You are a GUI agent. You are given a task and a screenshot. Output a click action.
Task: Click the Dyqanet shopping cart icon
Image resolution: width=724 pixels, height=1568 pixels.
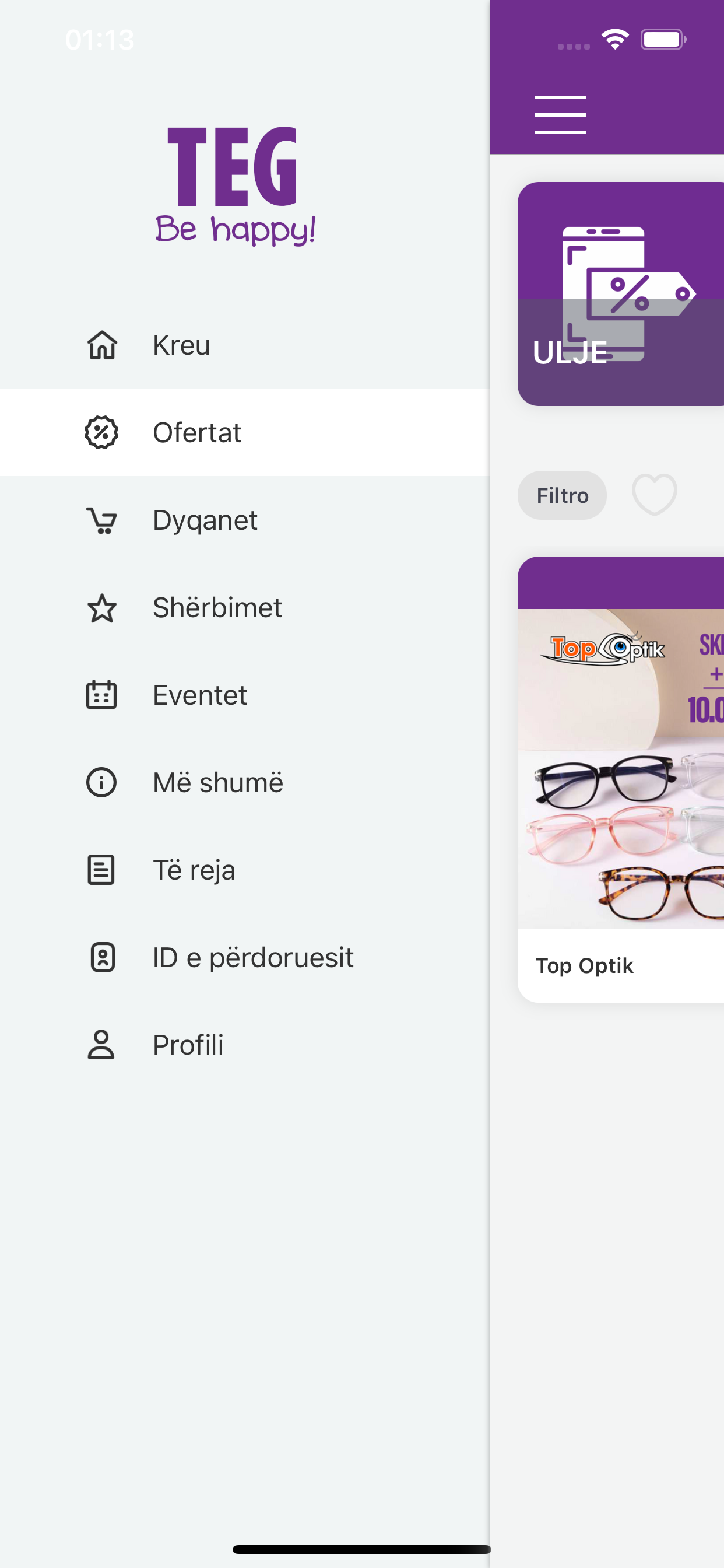click(x=101, y=520)
